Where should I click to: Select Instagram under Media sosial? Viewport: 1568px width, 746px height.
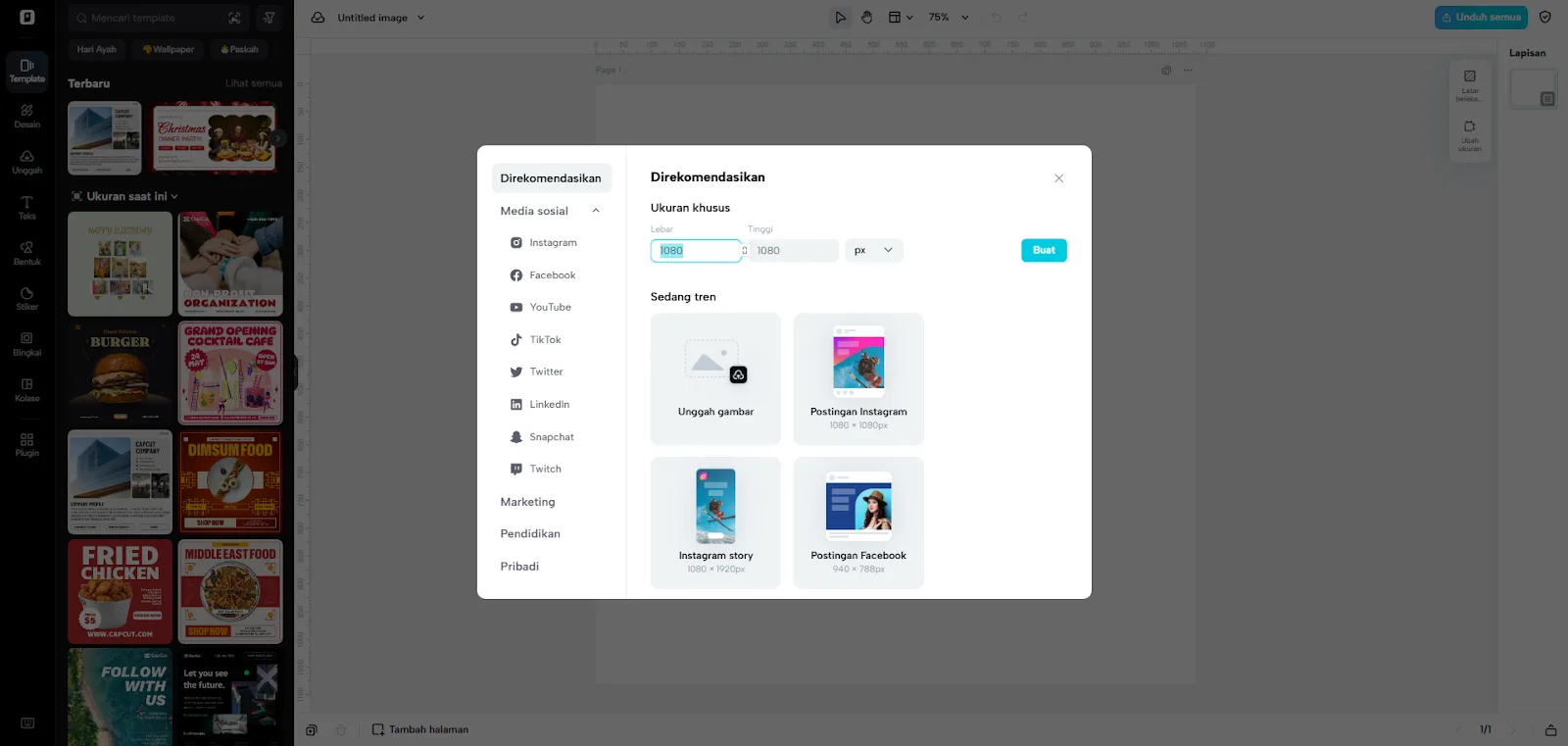pyautogui.click(x=553, y=243)
